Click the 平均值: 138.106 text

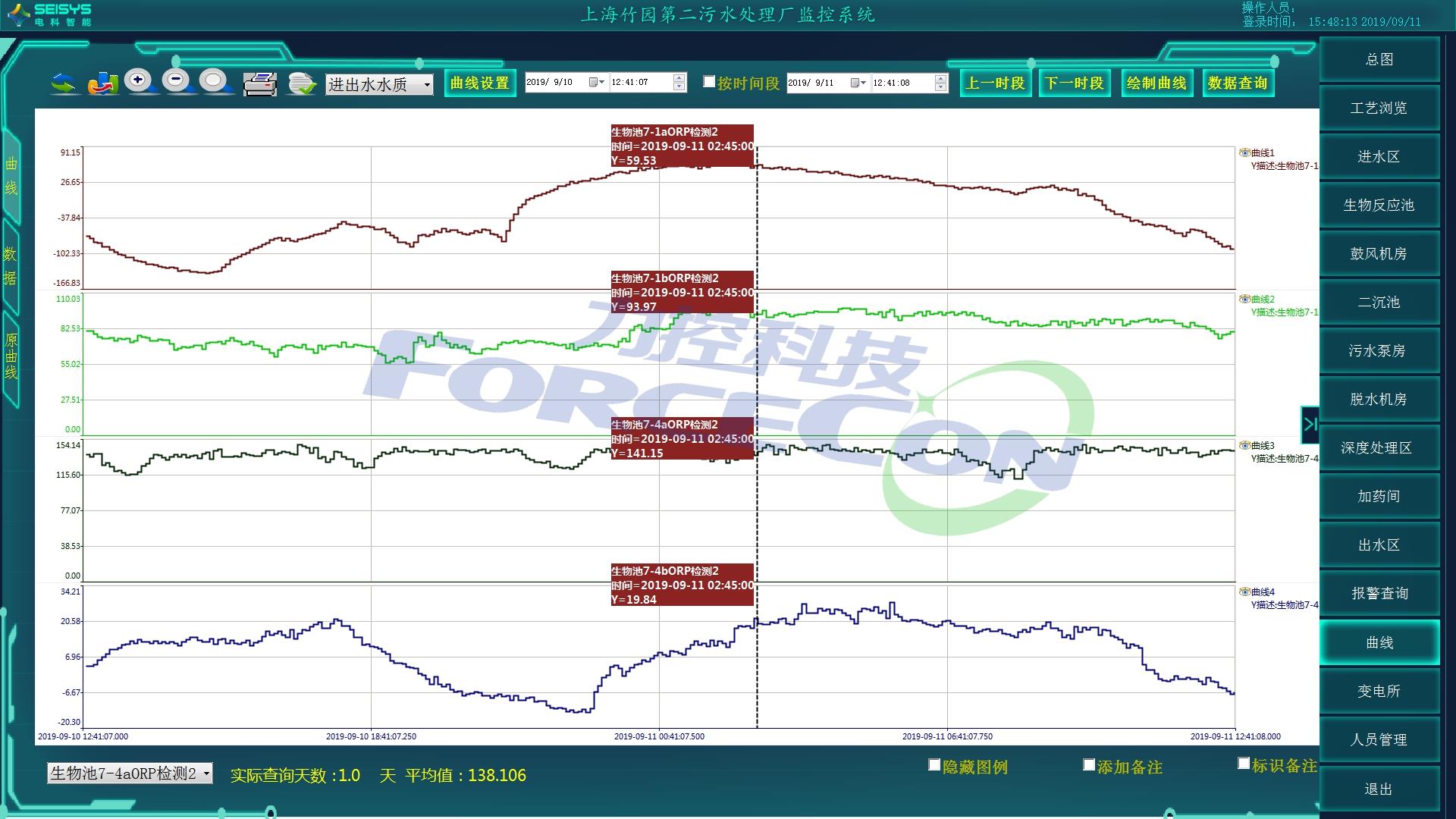[x=466, y=775]
